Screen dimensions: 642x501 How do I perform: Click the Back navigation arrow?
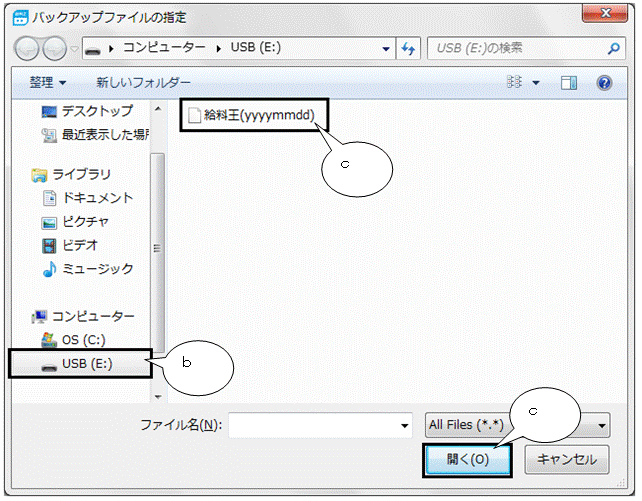tap(27, 49)
